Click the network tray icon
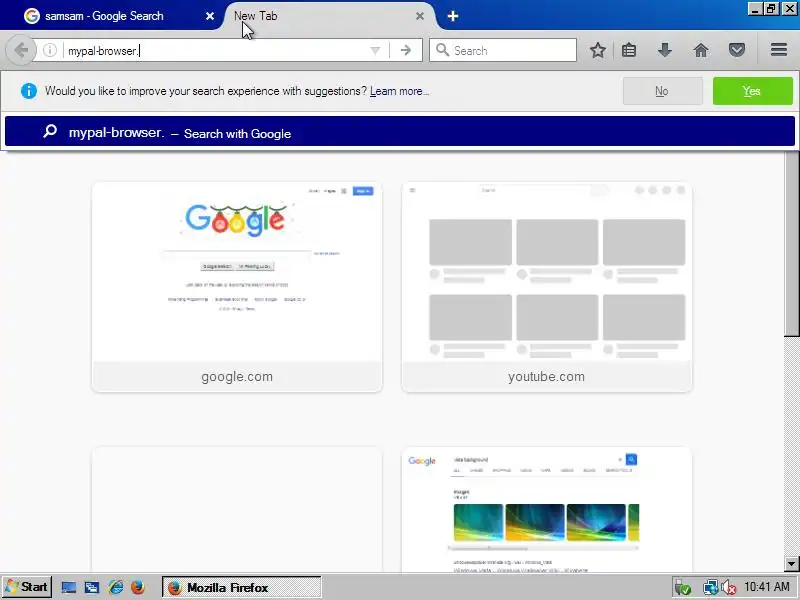Viewport: 800px width, 600px height. (x=710, y=588)
